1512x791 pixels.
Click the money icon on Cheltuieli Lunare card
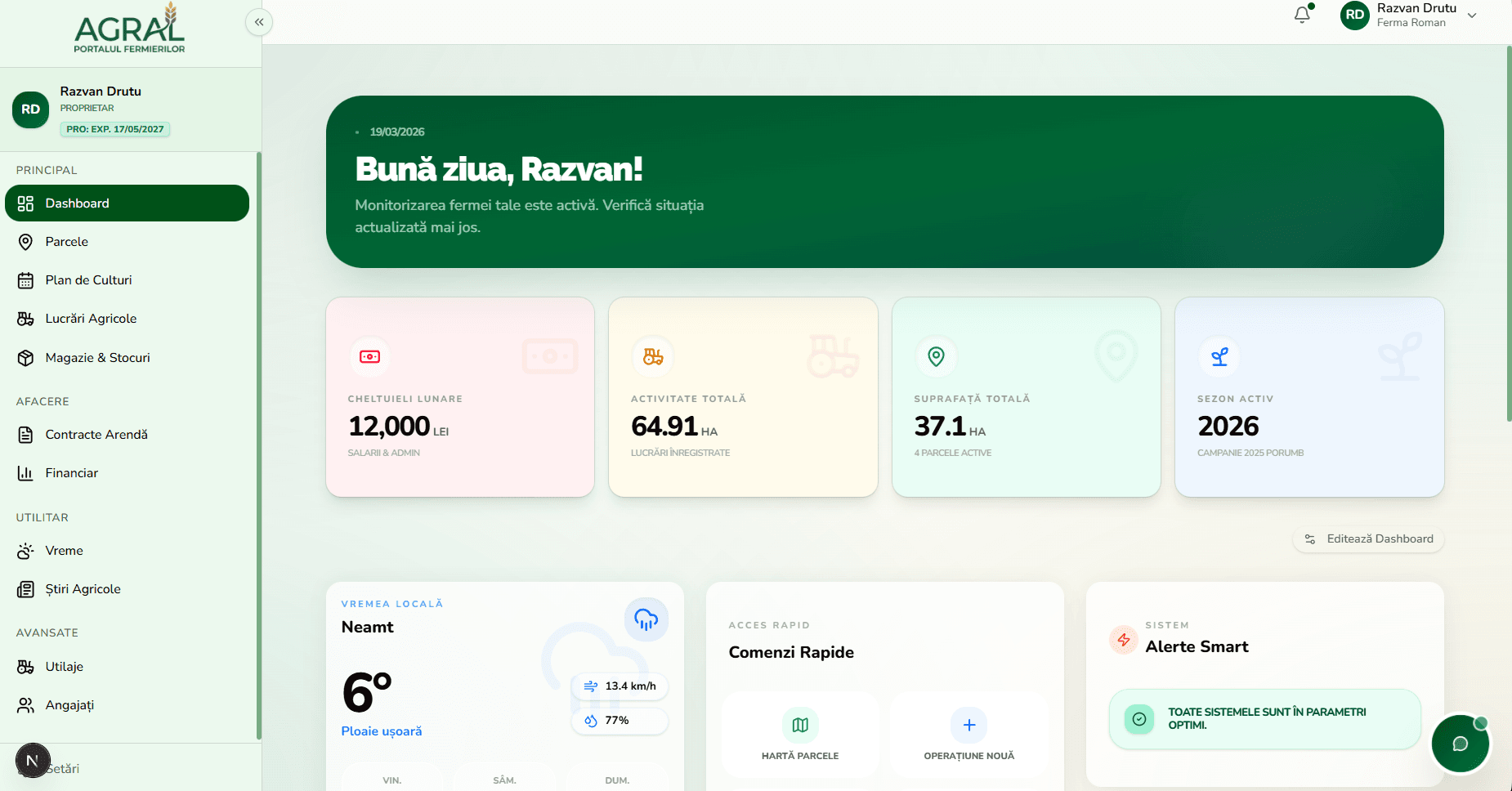[x=370, y=357]
